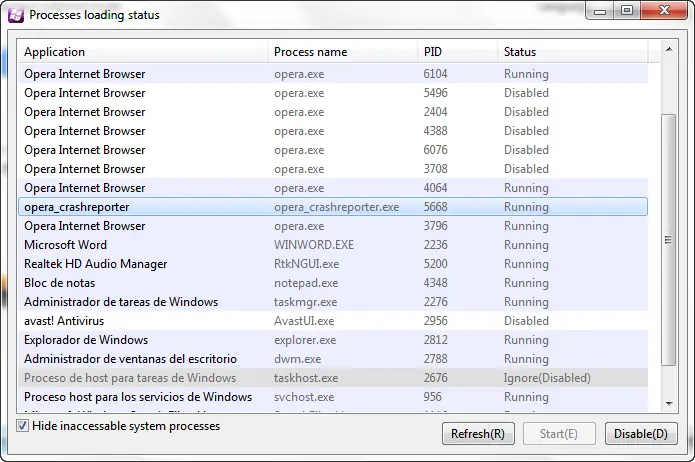Select the opera_crashreporter row
The image size is (695, 462).
pos(333,207)
